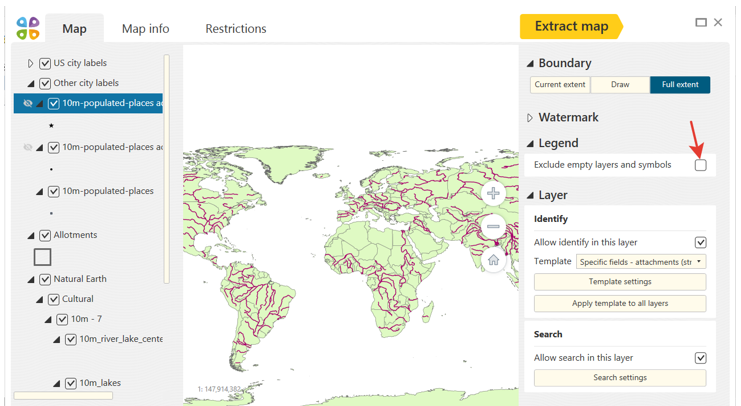Toggle the 10m_river_lake_centerlines checkbox
This screenshot has width=741, height=406.
tap(71, 339)
